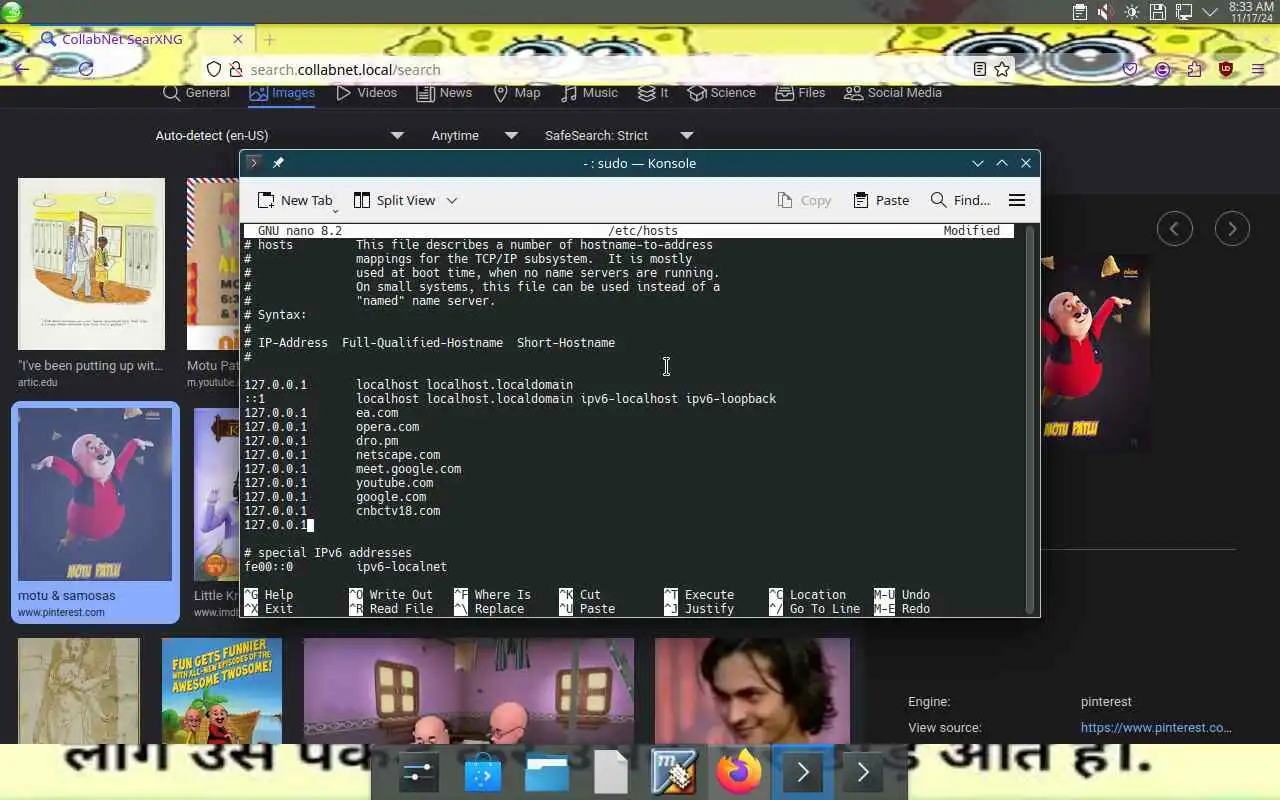This screenshot has height=800, width=1280.
Task: Open the Pocket toolbar icon
Action: [1130, 69]
